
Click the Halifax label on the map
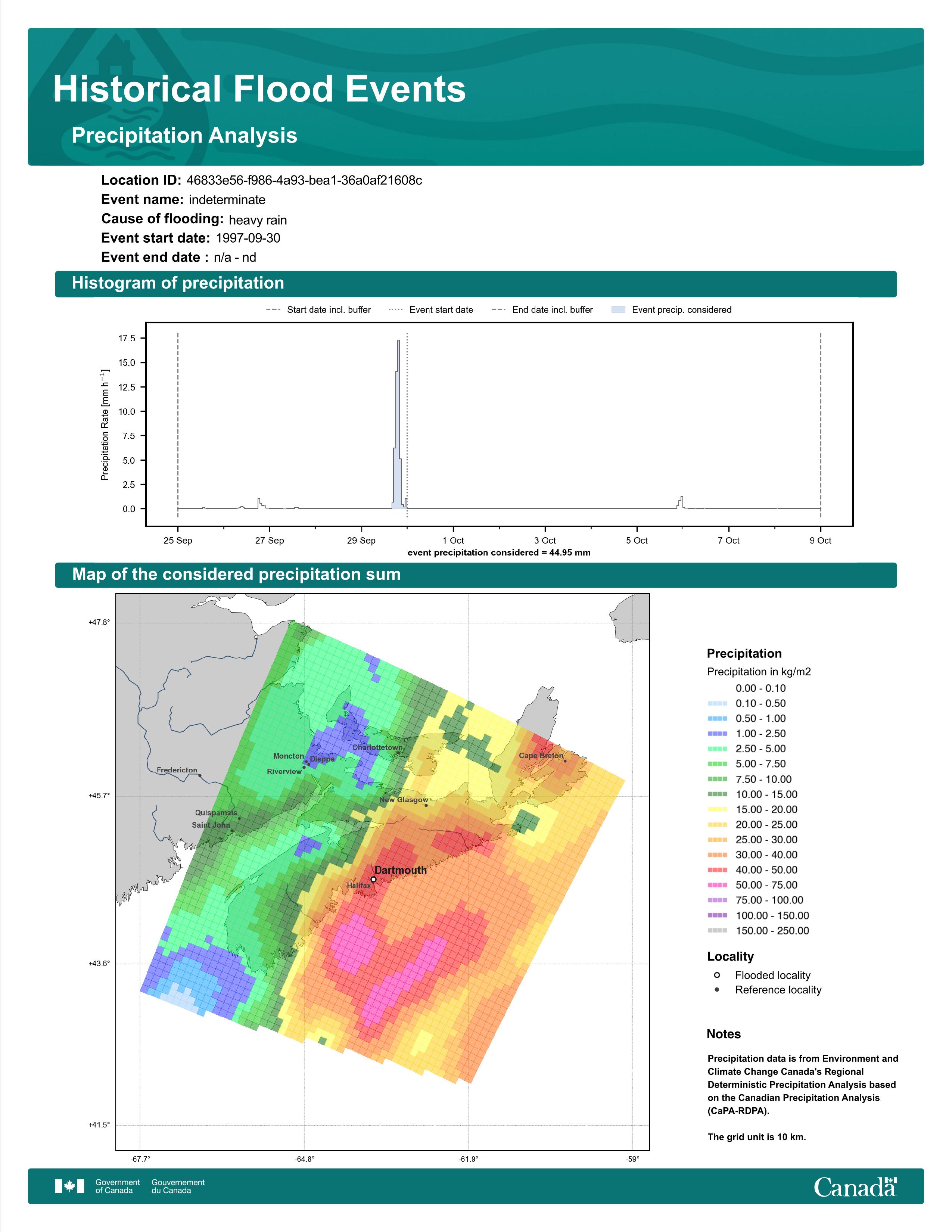click(359, 886)
